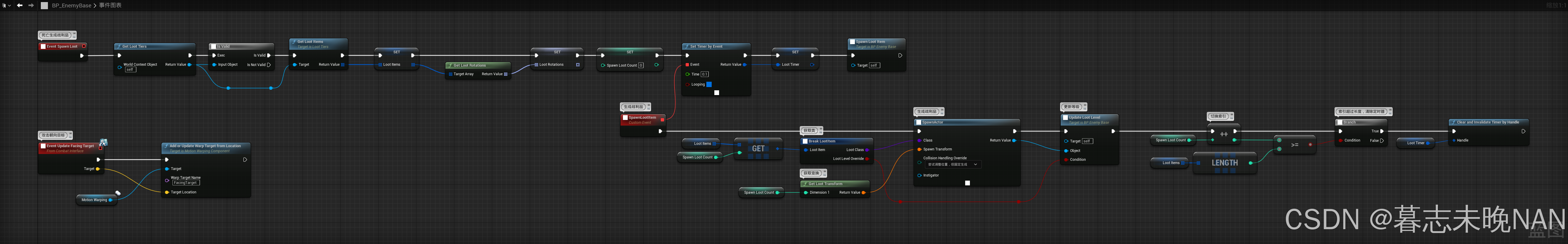
Task: Click the Update Loot Level node title
Action: click(1084, 118)
